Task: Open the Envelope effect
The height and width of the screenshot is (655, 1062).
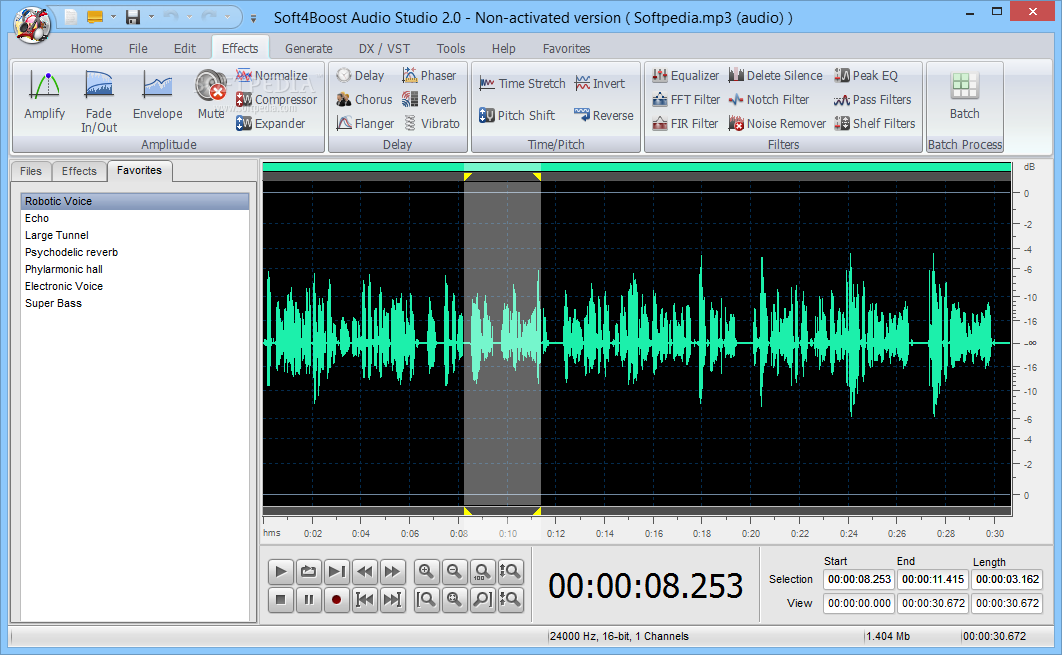Action: (x=157, y=97)
